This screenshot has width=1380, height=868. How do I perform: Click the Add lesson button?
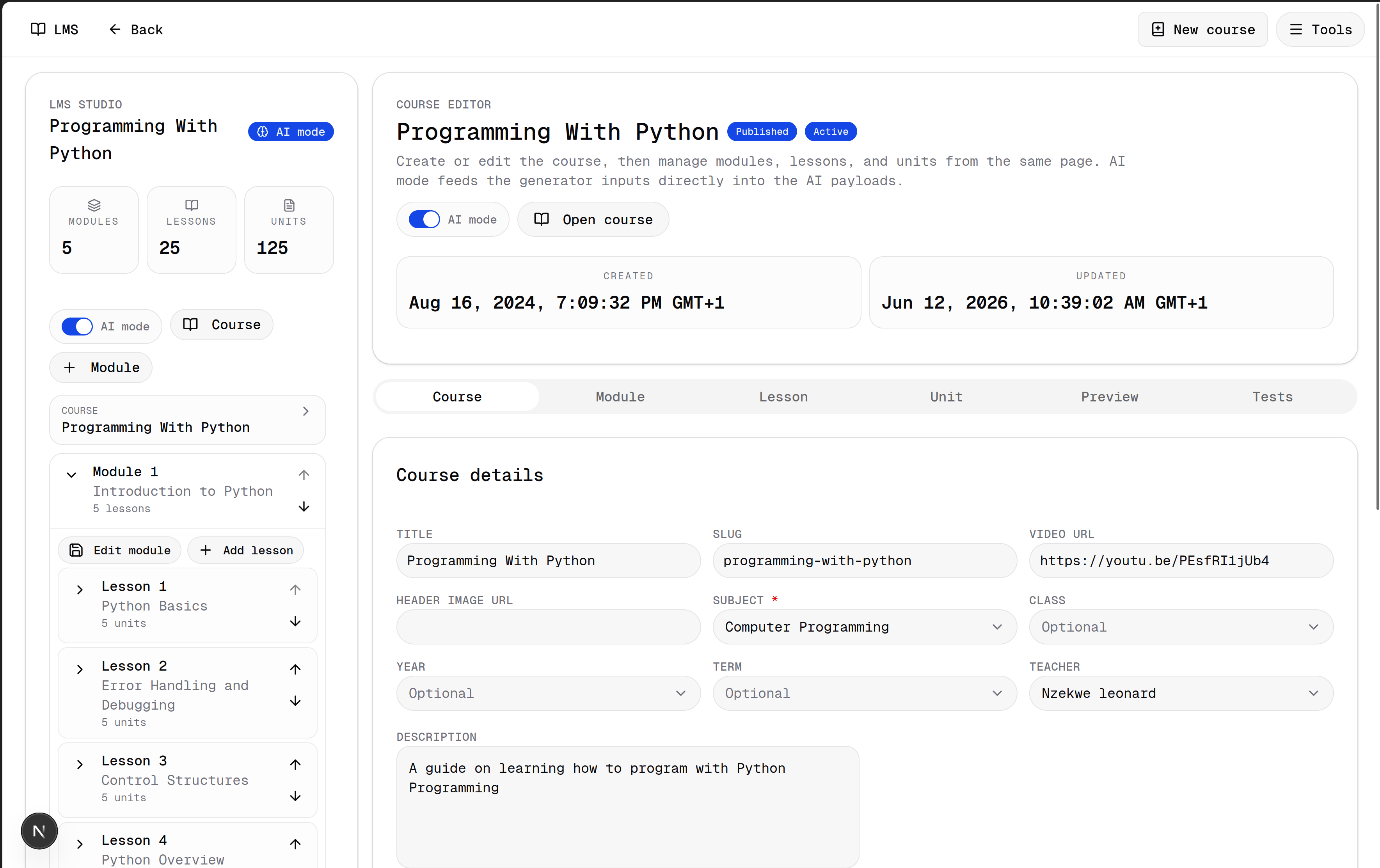tap(246, 550)
